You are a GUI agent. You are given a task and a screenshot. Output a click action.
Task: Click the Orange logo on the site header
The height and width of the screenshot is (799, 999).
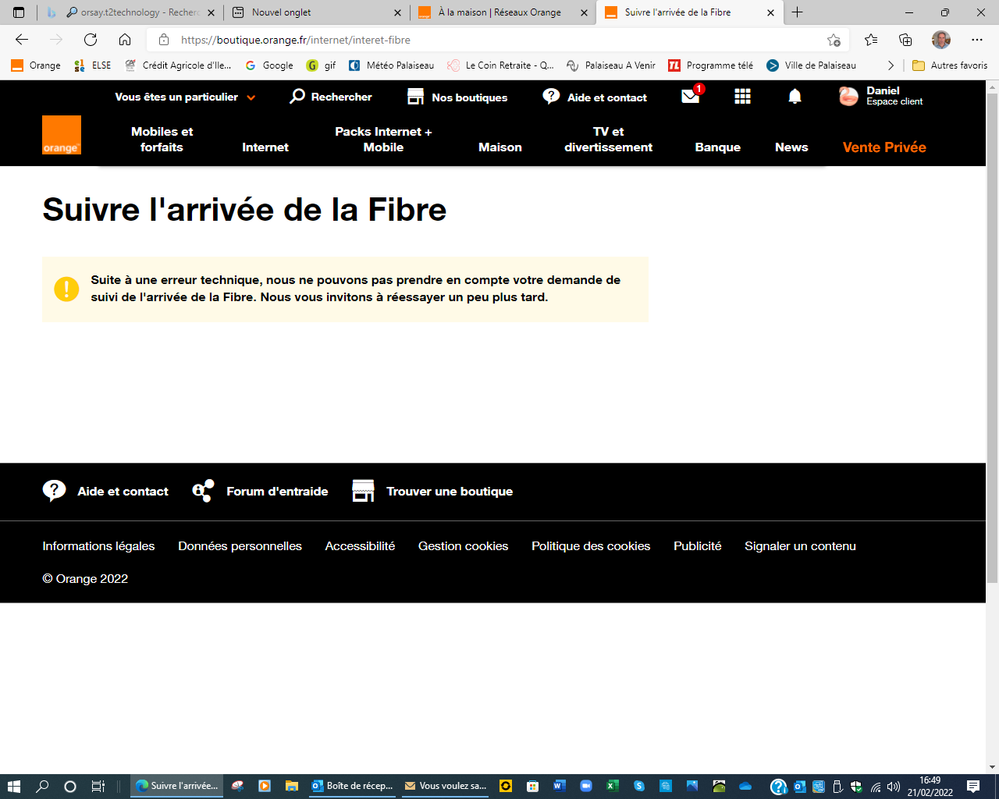coord(61,135)
